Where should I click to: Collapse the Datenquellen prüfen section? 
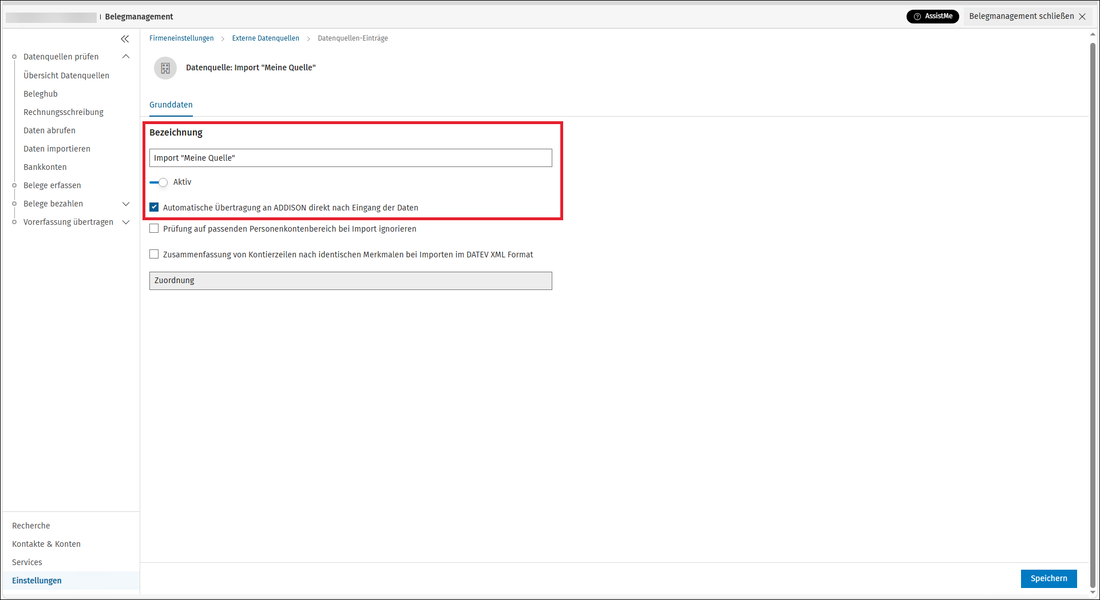pyautogui.click(x=126, y=57)
